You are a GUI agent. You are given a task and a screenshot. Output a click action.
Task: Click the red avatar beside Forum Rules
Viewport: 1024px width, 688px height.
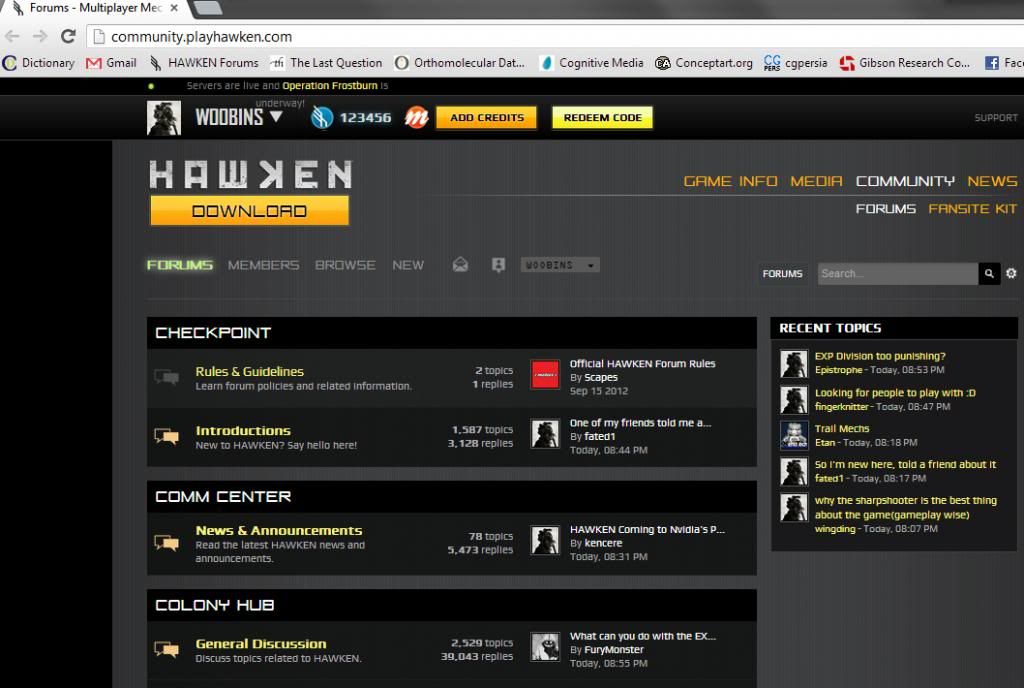[545, 375]
